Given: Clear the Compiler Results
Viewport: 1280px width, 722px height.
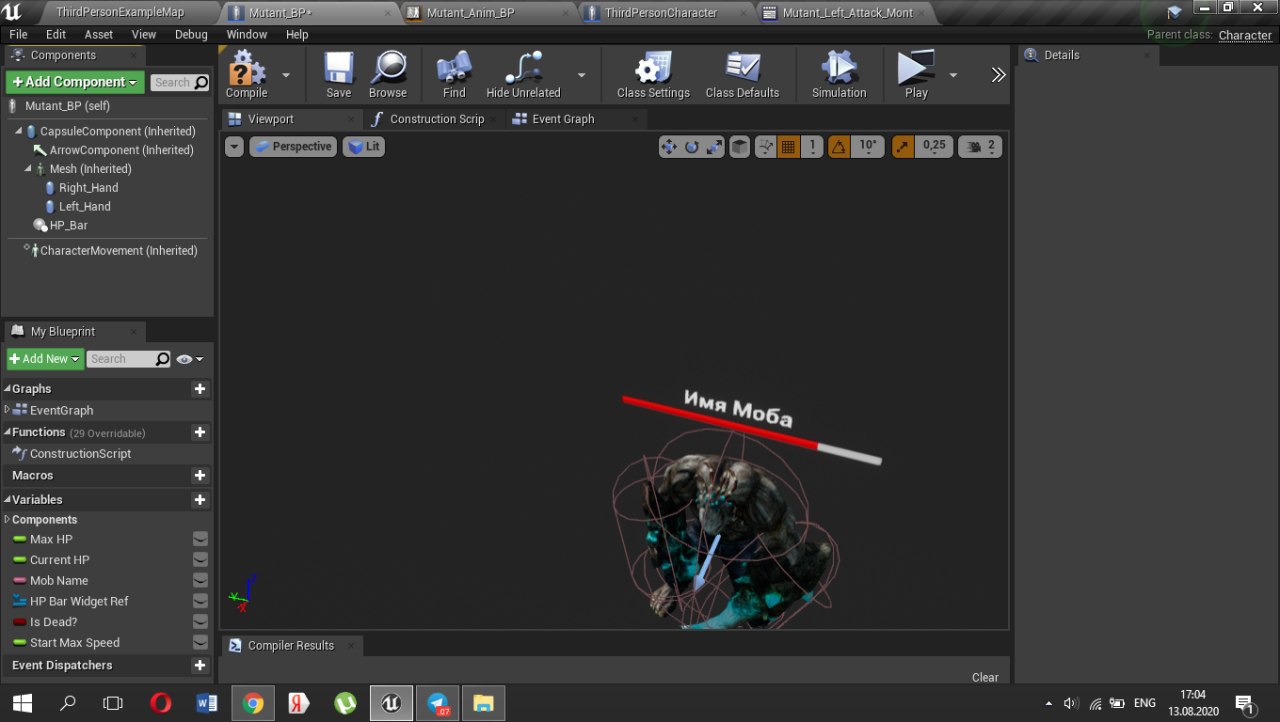Looking at the screenshot, I should pyautogui.click(x=985, y=677).
